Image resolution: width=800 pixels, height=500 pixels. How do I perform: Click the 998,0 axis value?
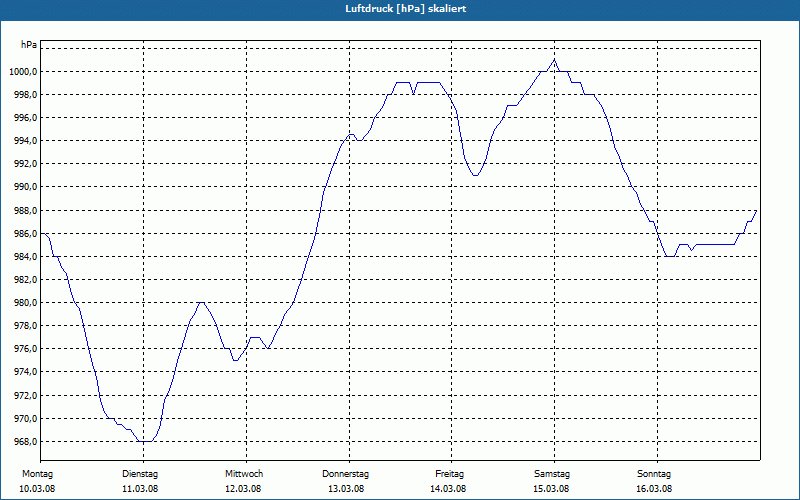pos(25,95)
